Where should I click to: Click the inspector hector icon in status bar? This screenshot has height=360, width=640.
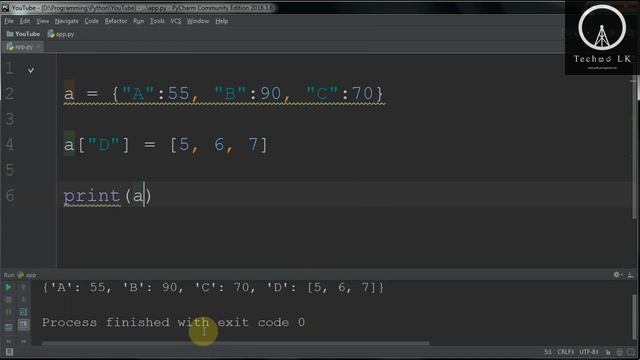pyautogui.click(x=620, y=352)
